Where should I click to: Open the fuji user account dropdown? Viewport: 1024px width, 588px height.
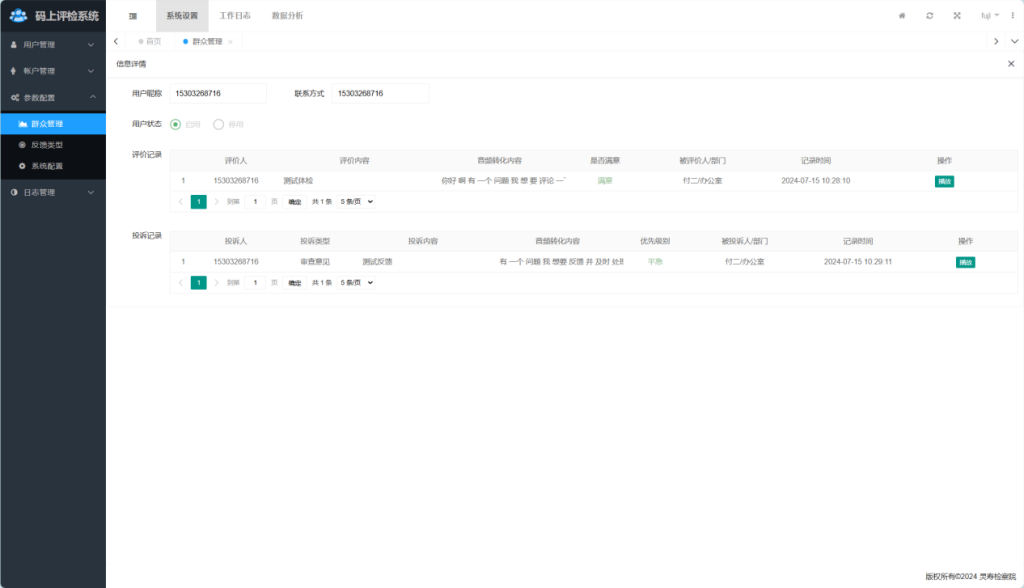988,16
